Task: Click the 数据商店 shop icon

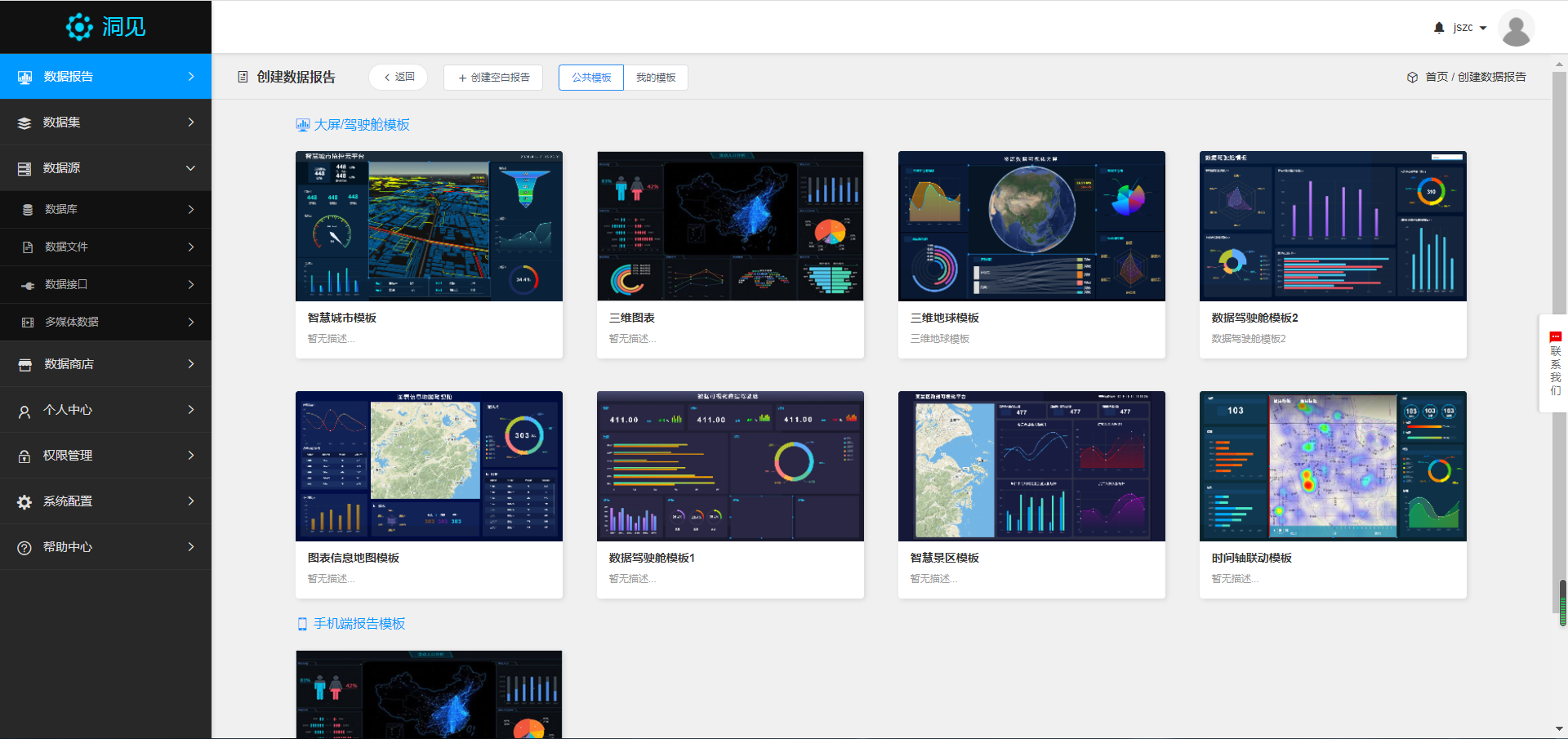Action: coord(25,364)
